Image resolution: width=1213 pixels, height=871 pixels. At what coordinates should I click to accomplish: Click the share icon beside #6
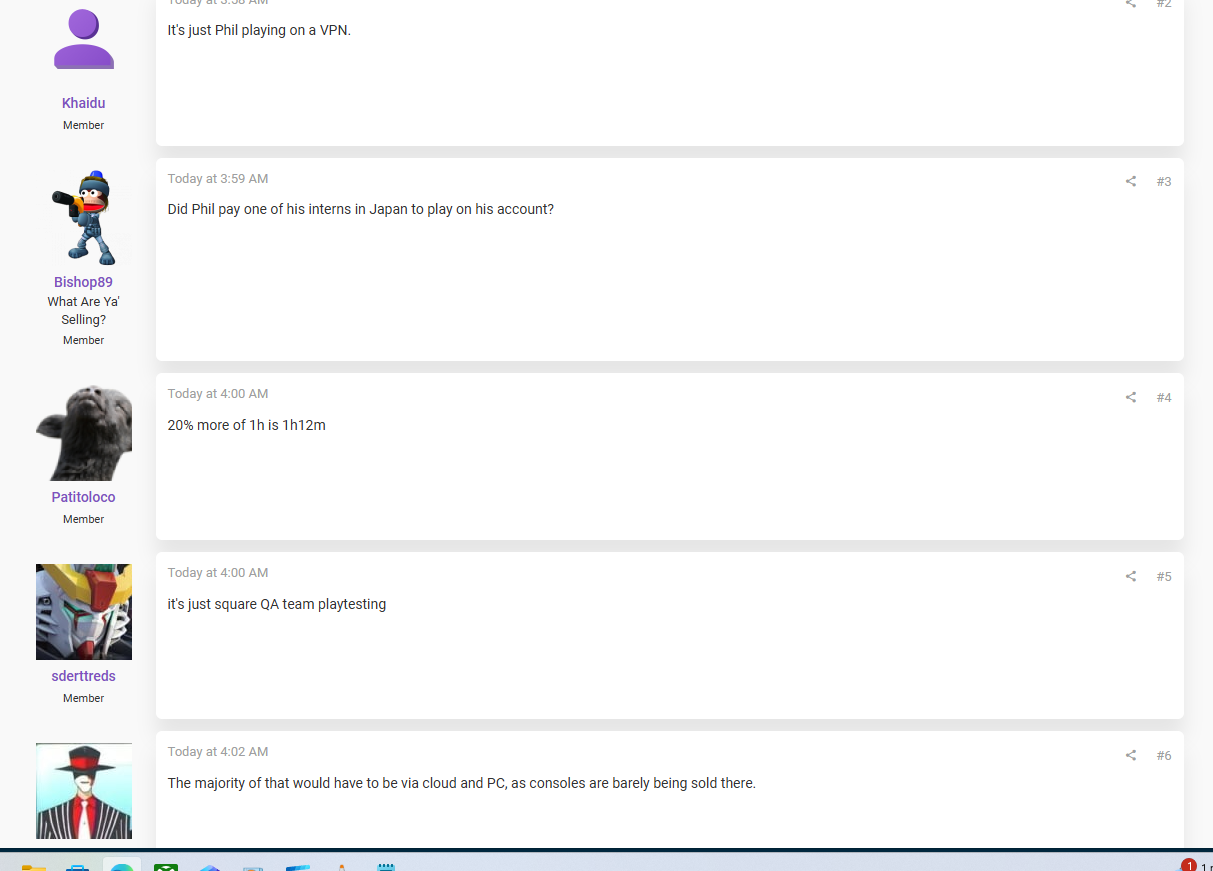1131,755
